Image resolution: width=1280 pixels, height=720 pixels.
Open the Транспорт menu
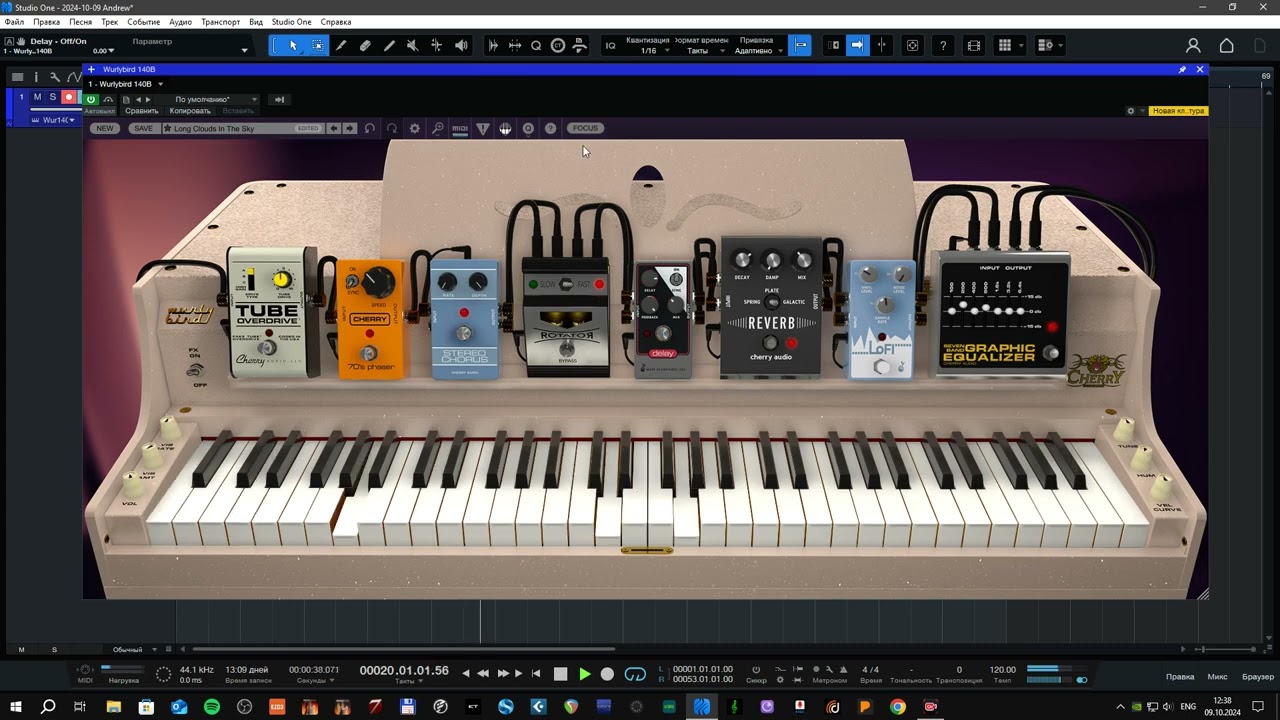click(x=220, y=22)
